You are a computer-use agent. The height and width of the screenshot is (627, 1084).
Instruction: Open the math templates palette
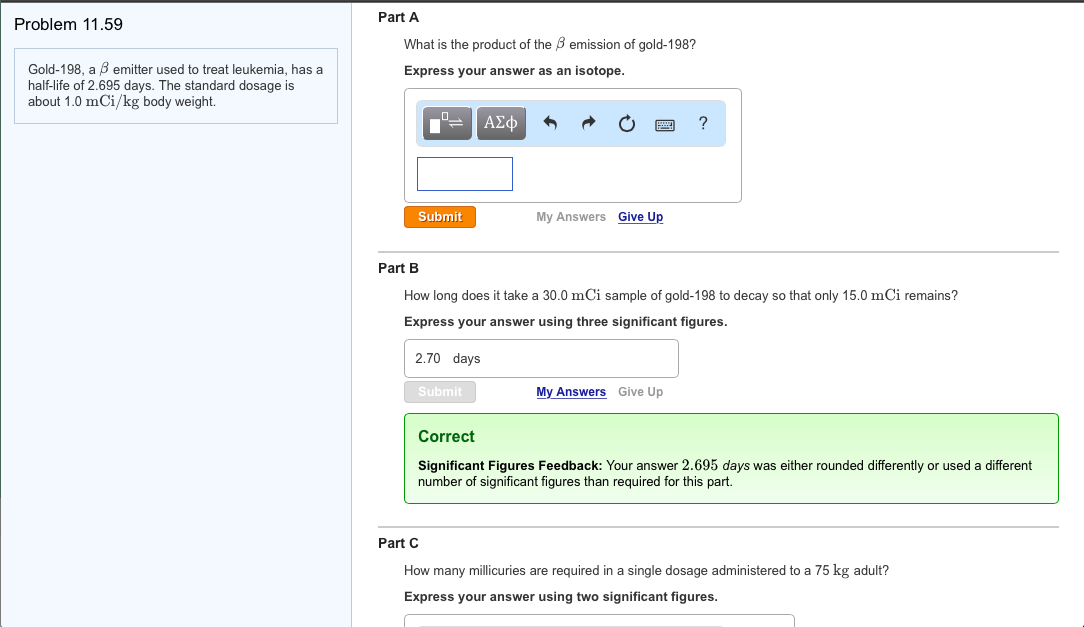point(448,124)
